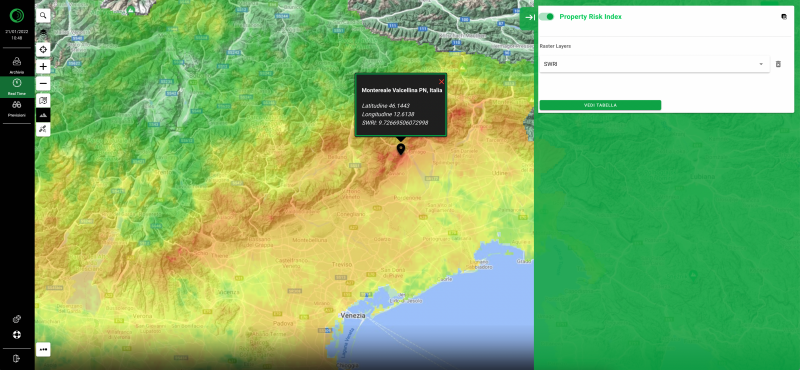800x370 pixels.
Task: Click the logout icon in sidebar
Action: point(17,358)
